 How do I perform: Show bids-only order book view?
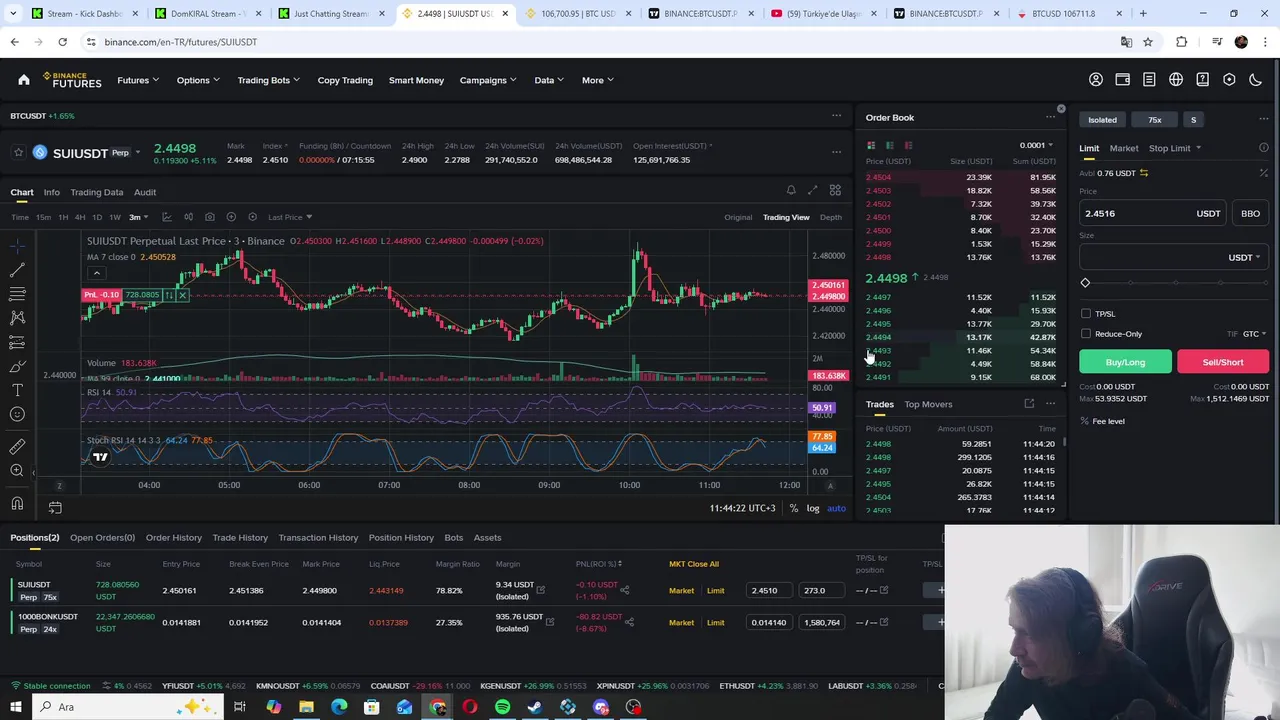tap(890, 145)
